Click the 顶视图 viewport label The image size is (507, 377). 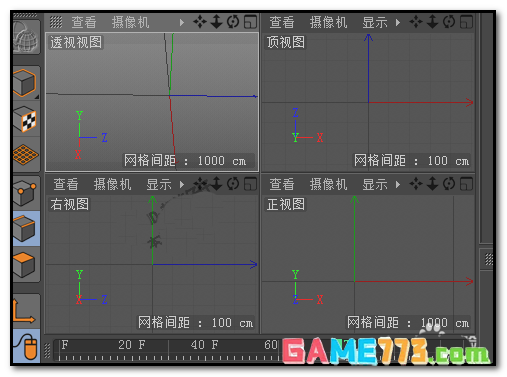click(x=286, y=42)
